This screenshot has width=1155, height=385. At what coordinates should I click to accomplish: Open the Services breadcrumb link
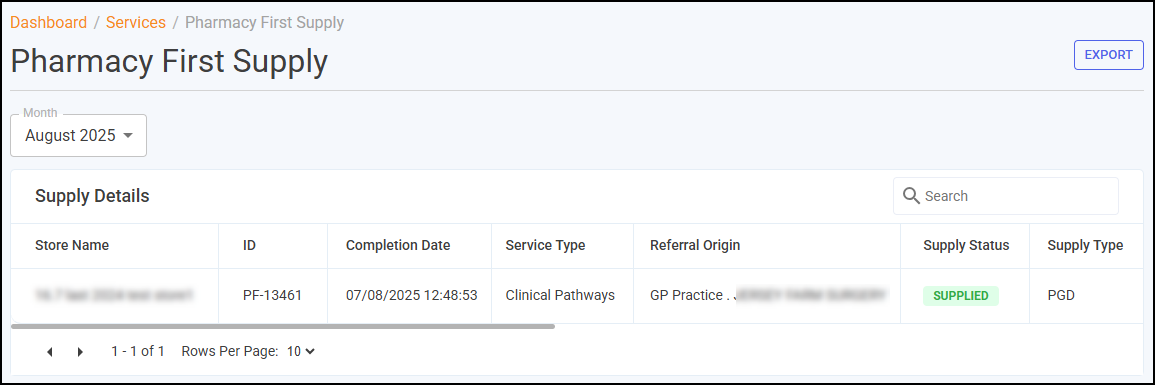coord(136,23)
